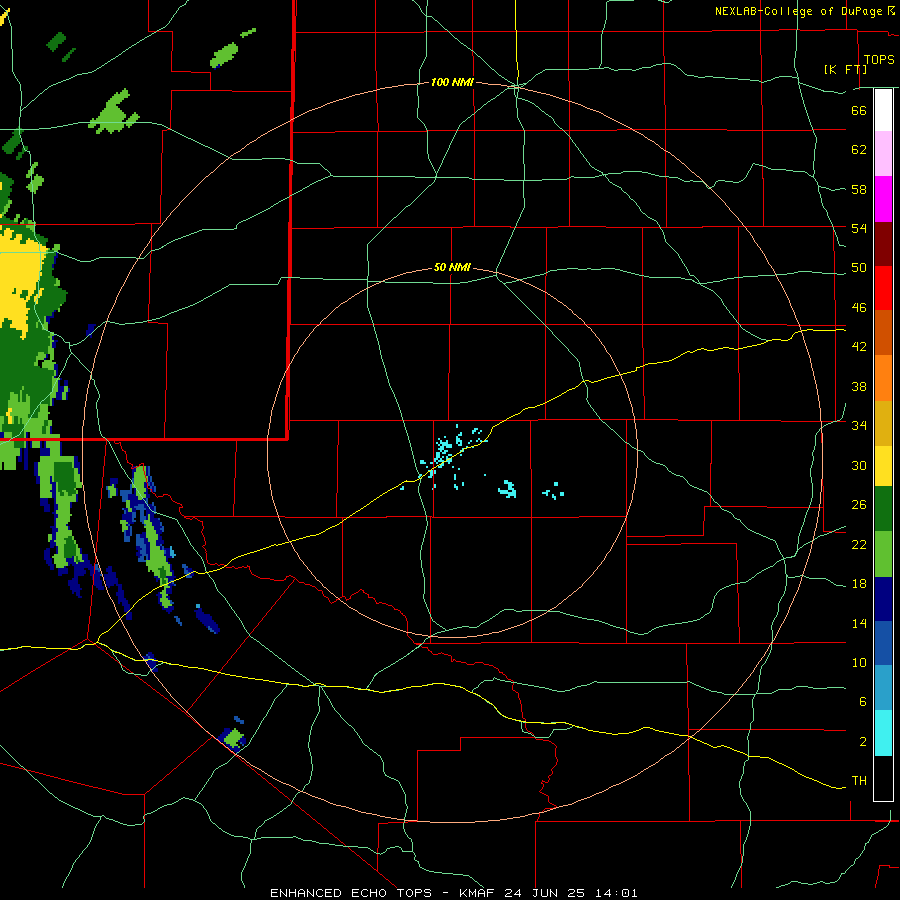Click the legend value "6"
Viewport: 900px width, 900px height.
pos(862,702)
